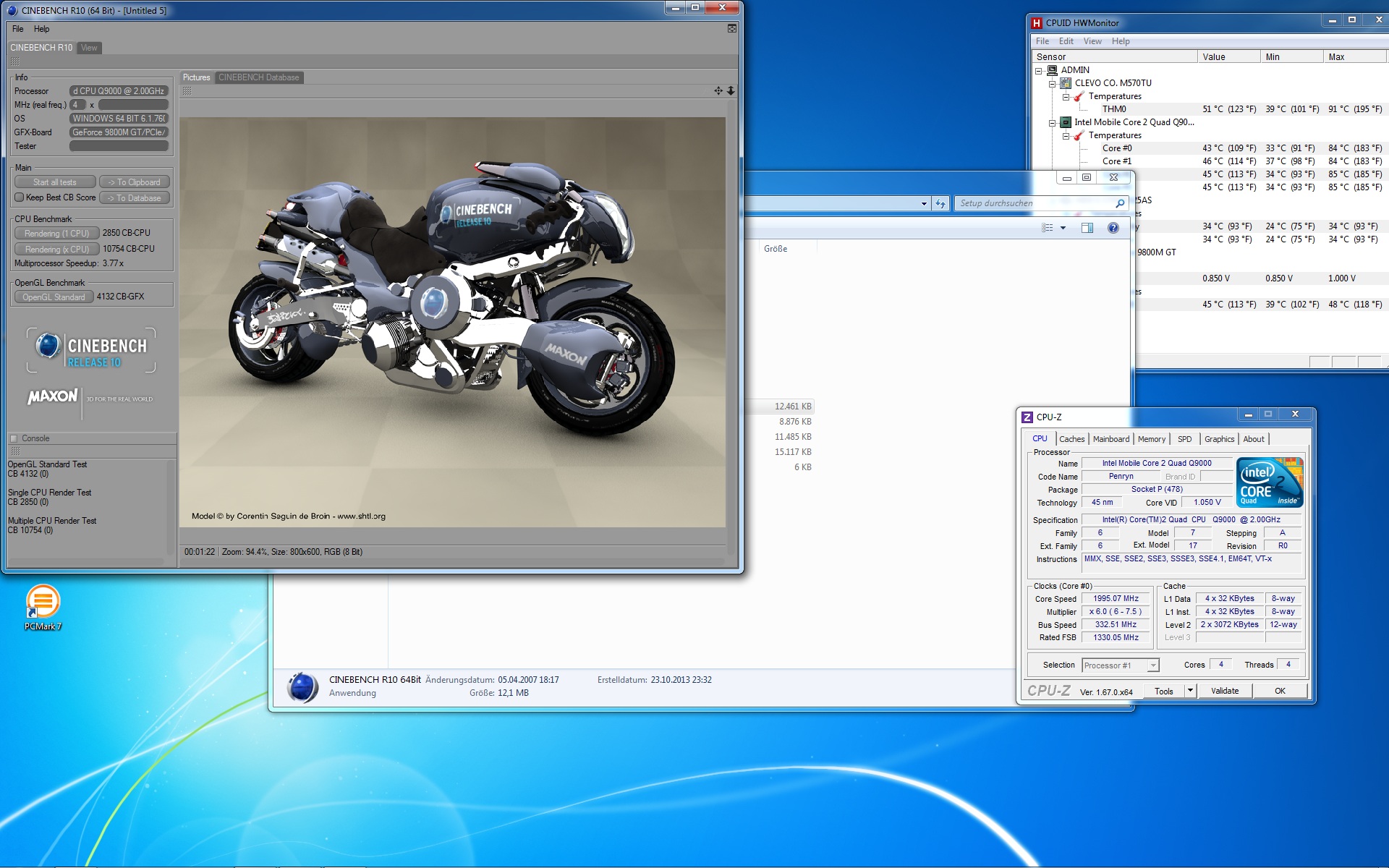The height and width of the screenshot is (868, 1389).
Task: Open the CINEBENCH Database tab
Action: tap(258, 77)
